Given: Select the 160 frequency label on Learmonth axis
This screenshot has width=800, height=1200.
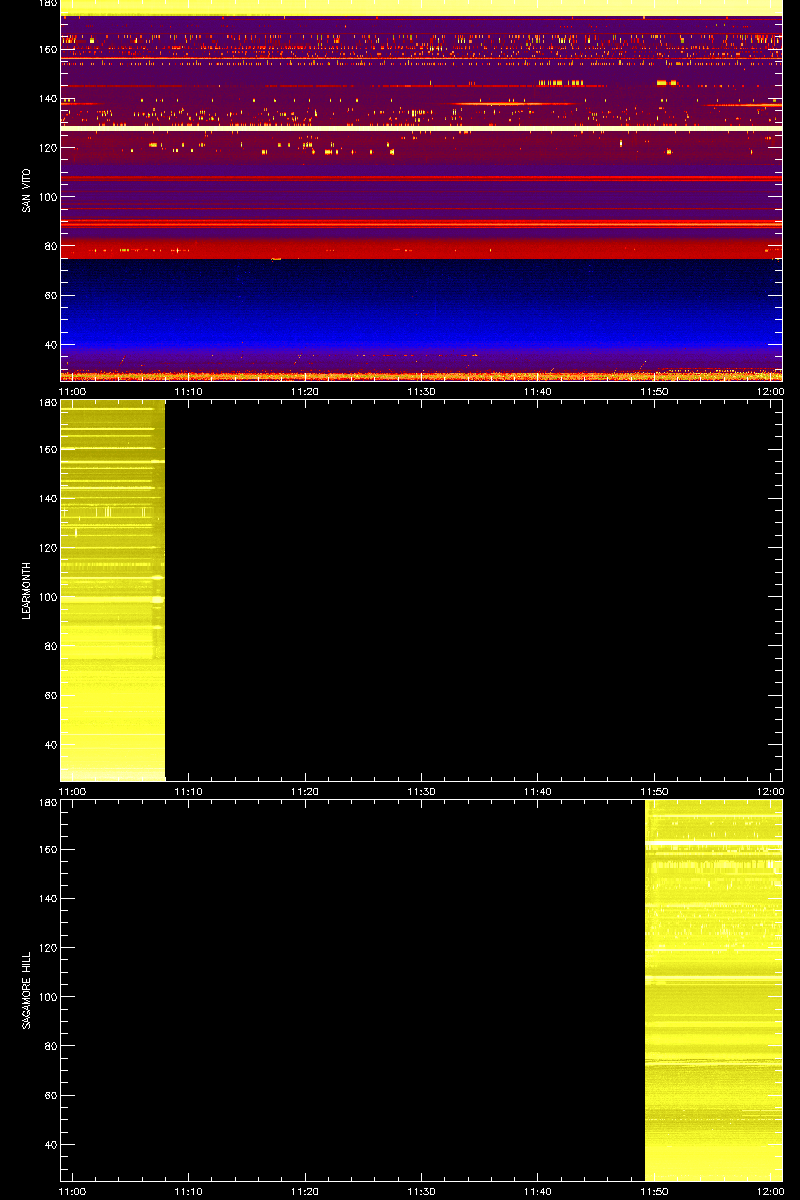Looking at the screenshot, I should click(x=47, y=449).
